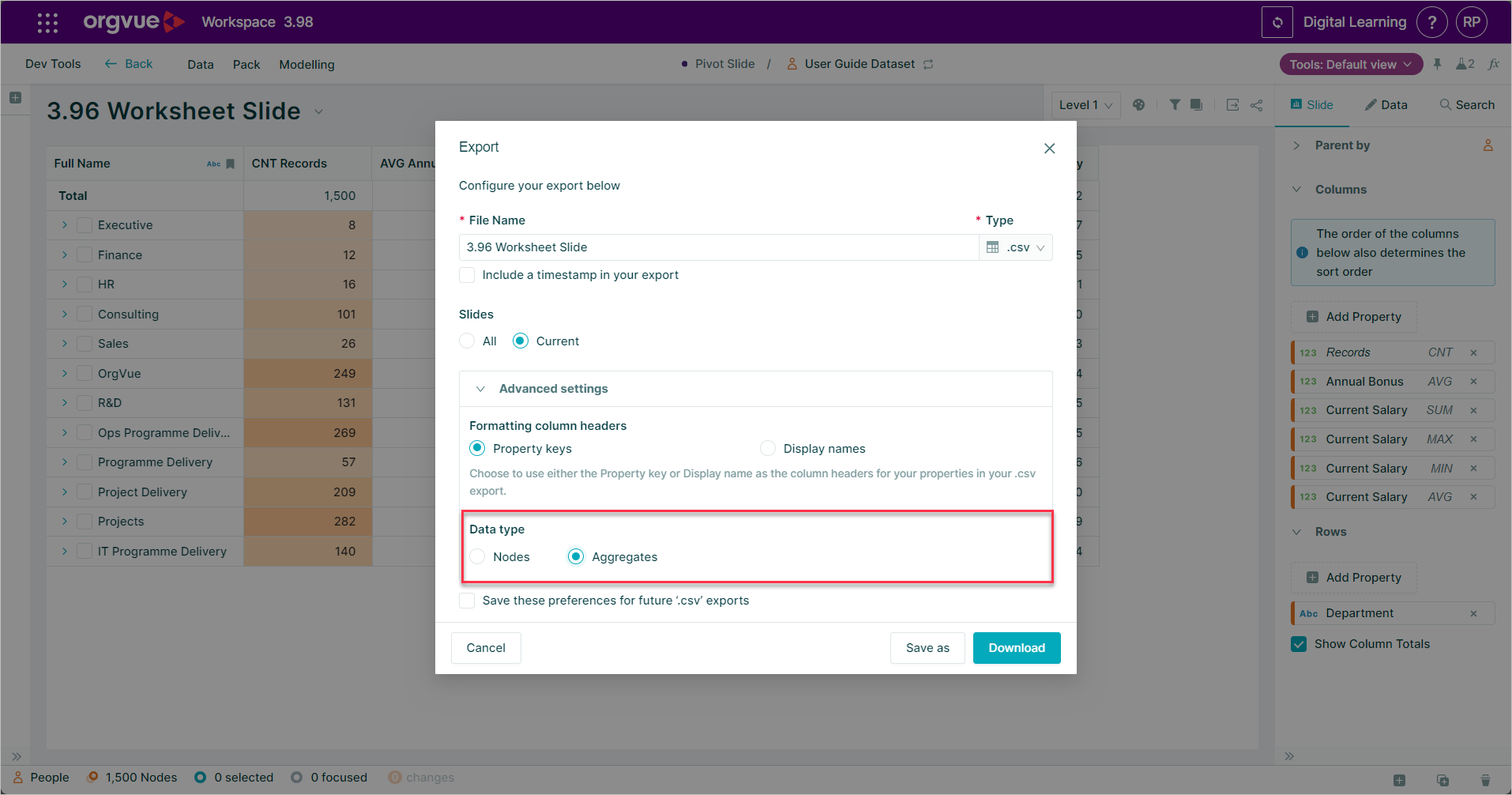Image resolution: width=1512 pixels, height=795 pixels.
Task: Collapse right panel double chevron
Action: tap(1289, 756)
